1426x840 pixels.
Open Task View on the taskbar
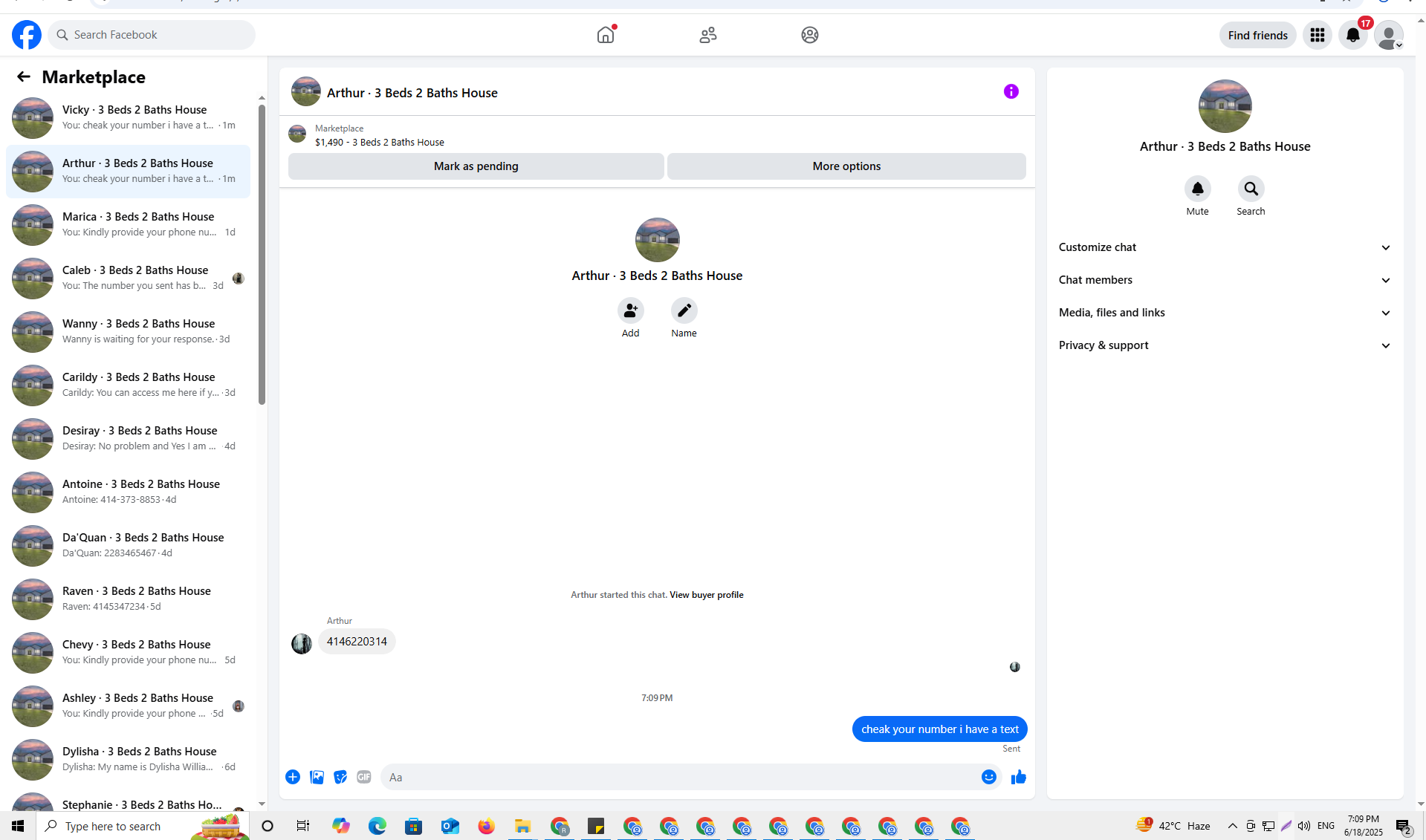pyautogui.click(x=303, y=826)
